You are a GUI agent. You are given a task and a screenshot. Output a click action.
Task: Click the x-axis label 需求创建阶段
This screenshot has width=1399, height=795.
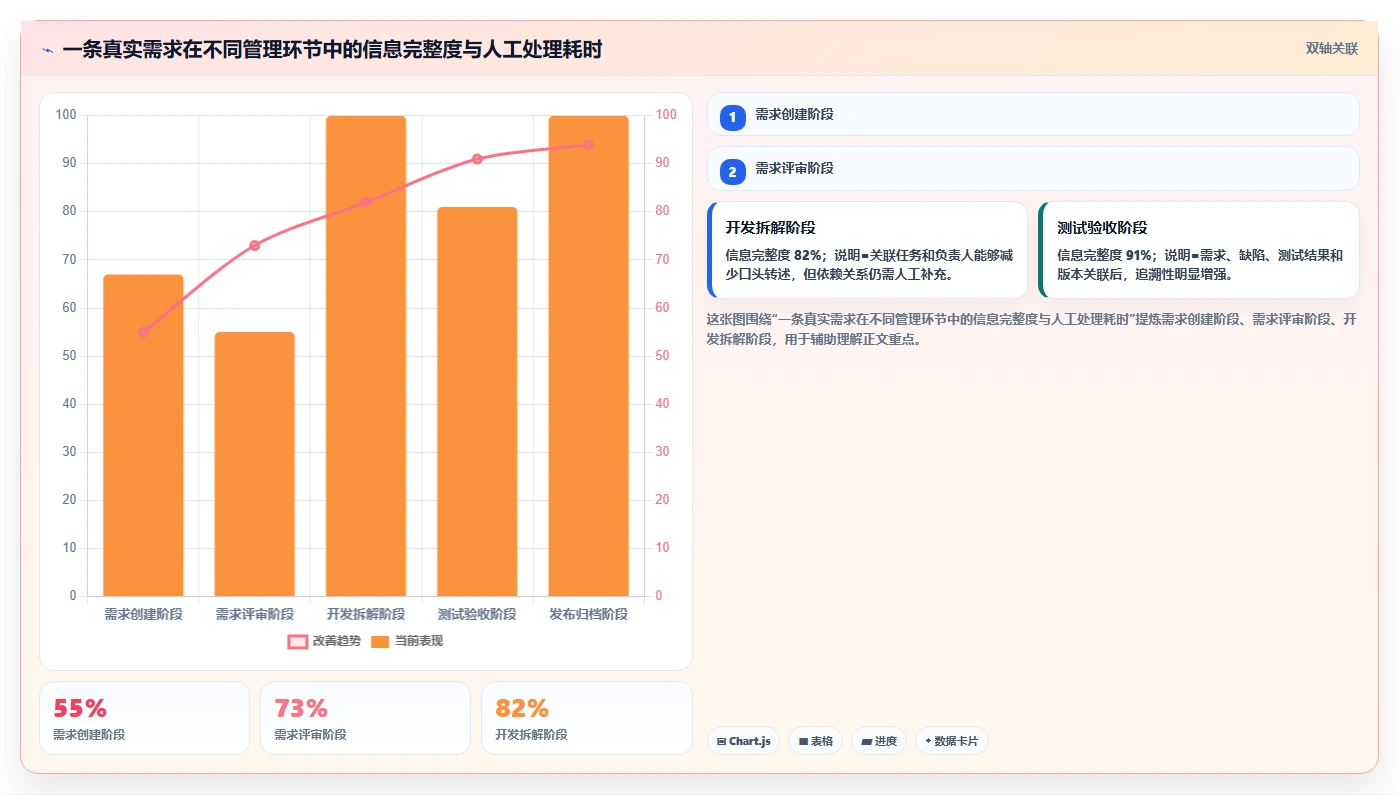pyautogui.click(x=143, y=614)
